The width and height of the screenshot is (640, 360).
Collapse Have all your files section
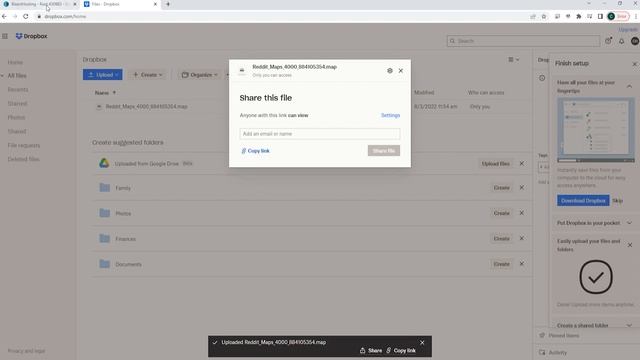(x=629, y=87)
